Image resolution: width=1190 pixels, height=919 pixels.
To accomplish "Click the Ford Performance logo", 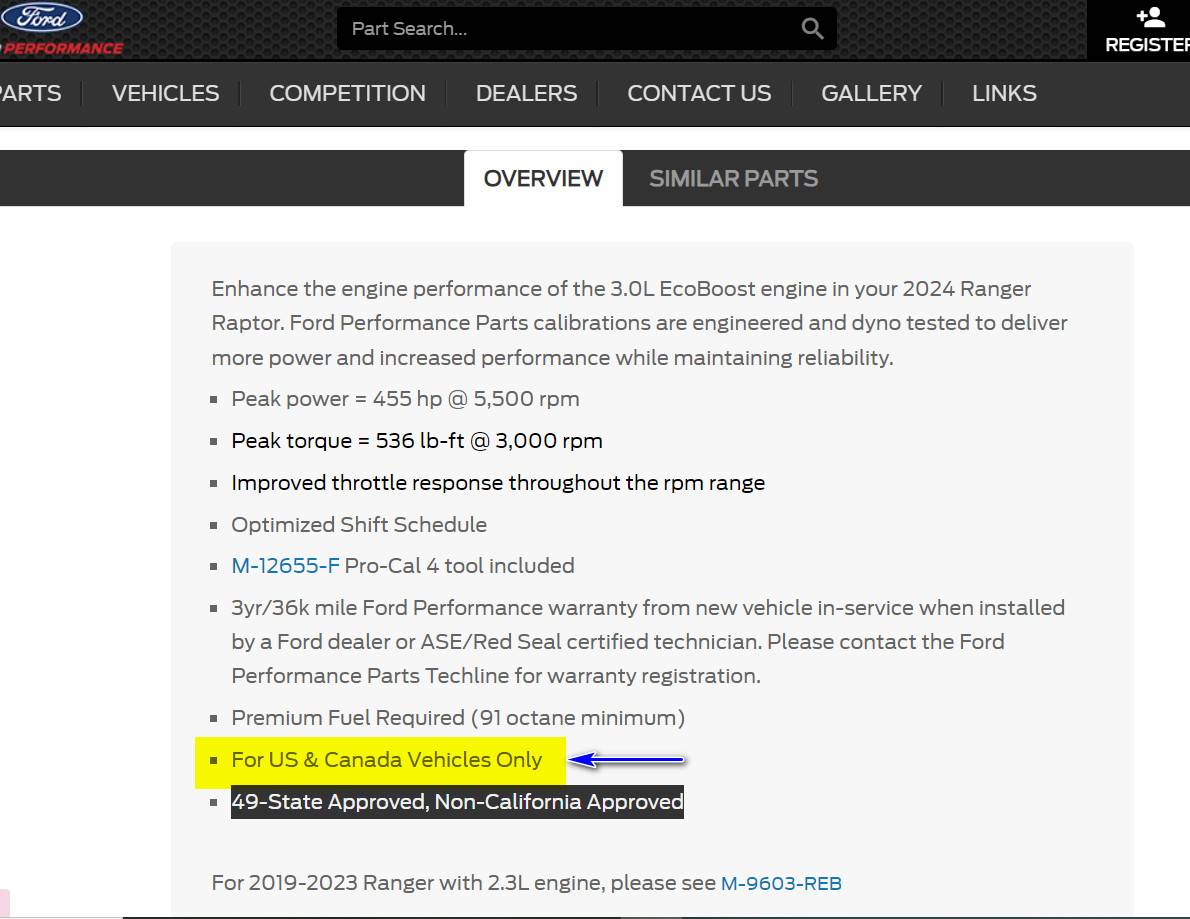I will (61, 30).
